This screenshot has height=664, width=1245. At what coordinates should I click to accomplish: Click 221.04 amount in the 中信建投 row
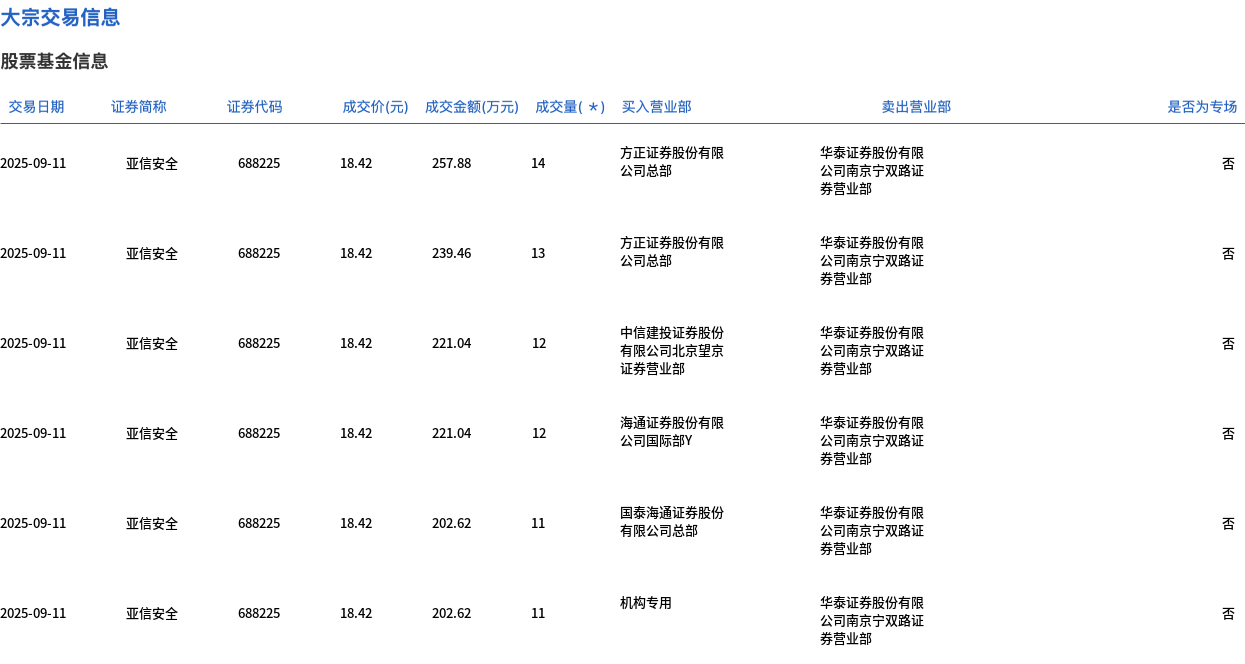pyautogui.click(x=451, y=343)
